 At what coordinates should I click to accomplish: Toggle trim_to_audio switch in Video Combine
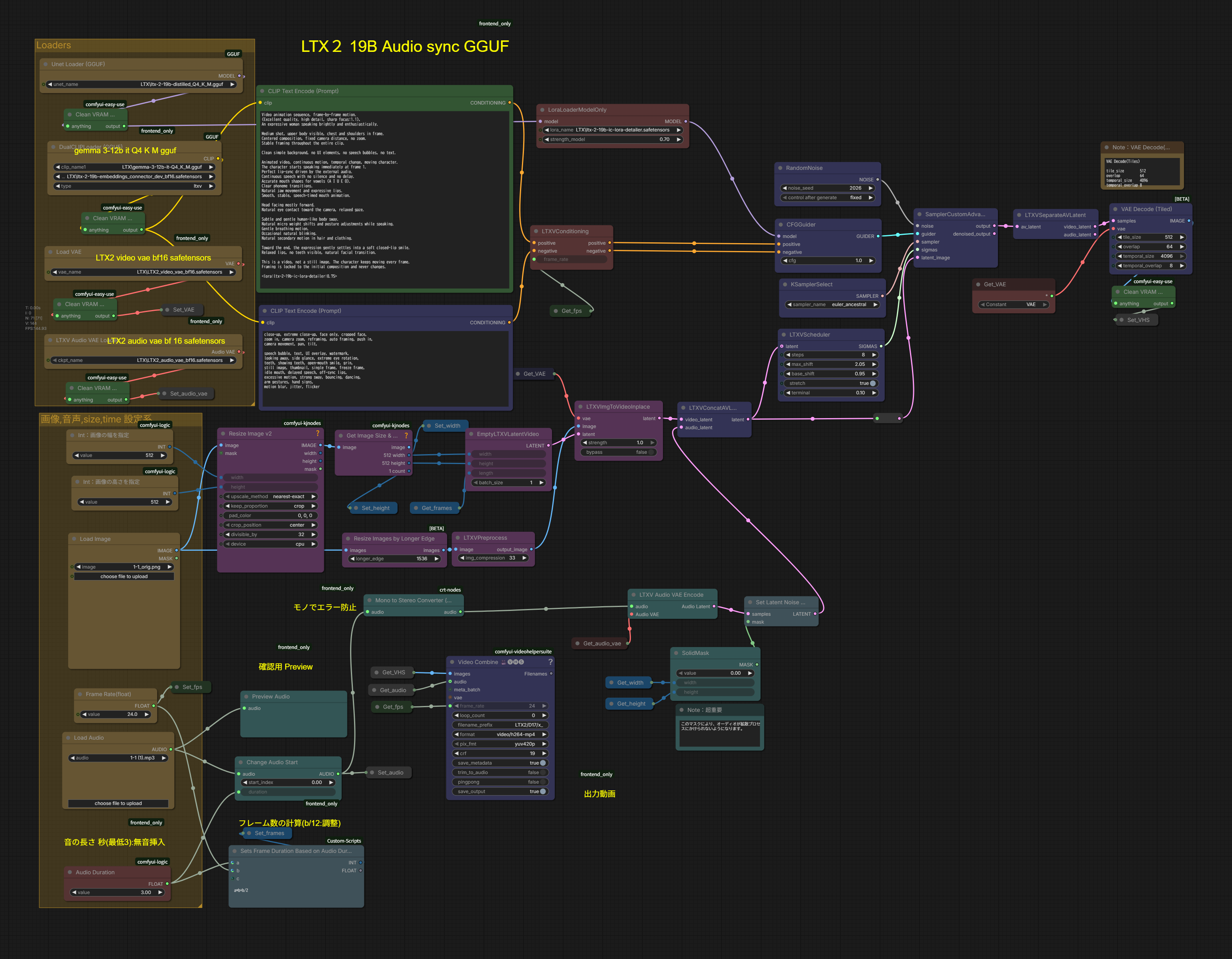pyautogui.click(x=542, y=772)
